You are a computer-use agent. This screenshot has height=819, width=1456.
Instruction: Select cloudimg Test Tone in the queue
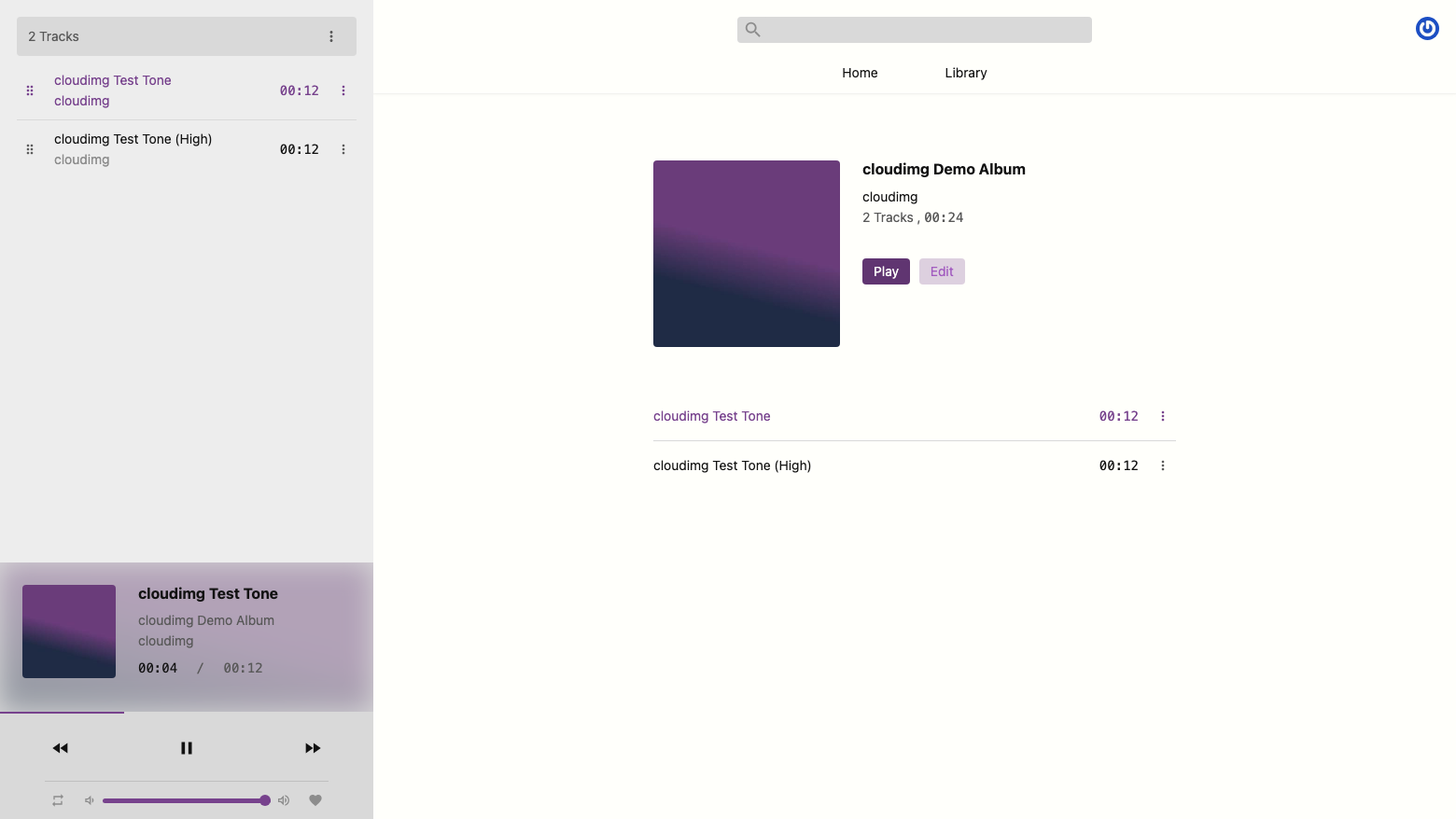point(113,80)
